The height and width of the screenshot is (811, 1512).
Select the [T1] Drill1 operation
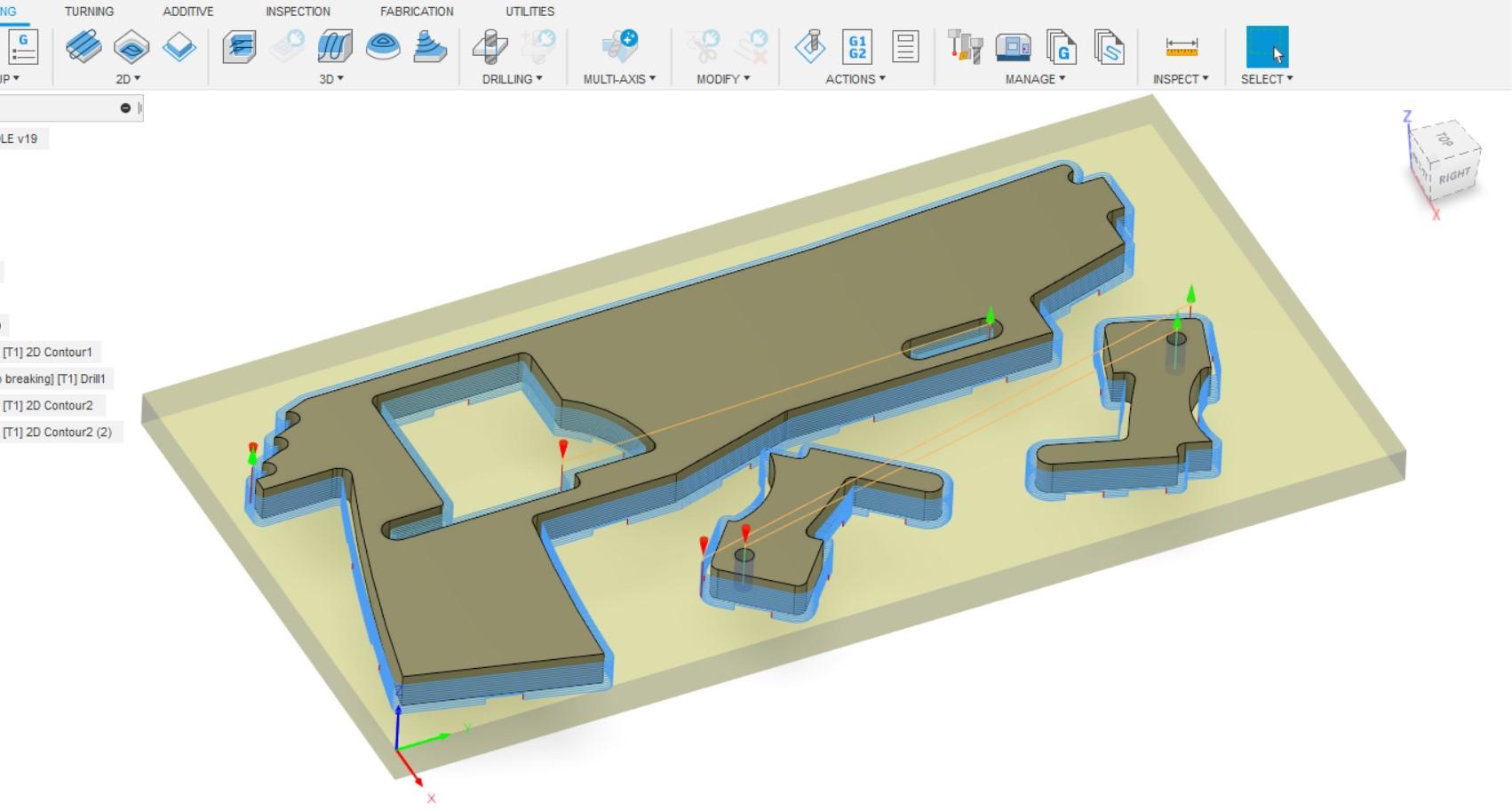click(x=54, y=379)
